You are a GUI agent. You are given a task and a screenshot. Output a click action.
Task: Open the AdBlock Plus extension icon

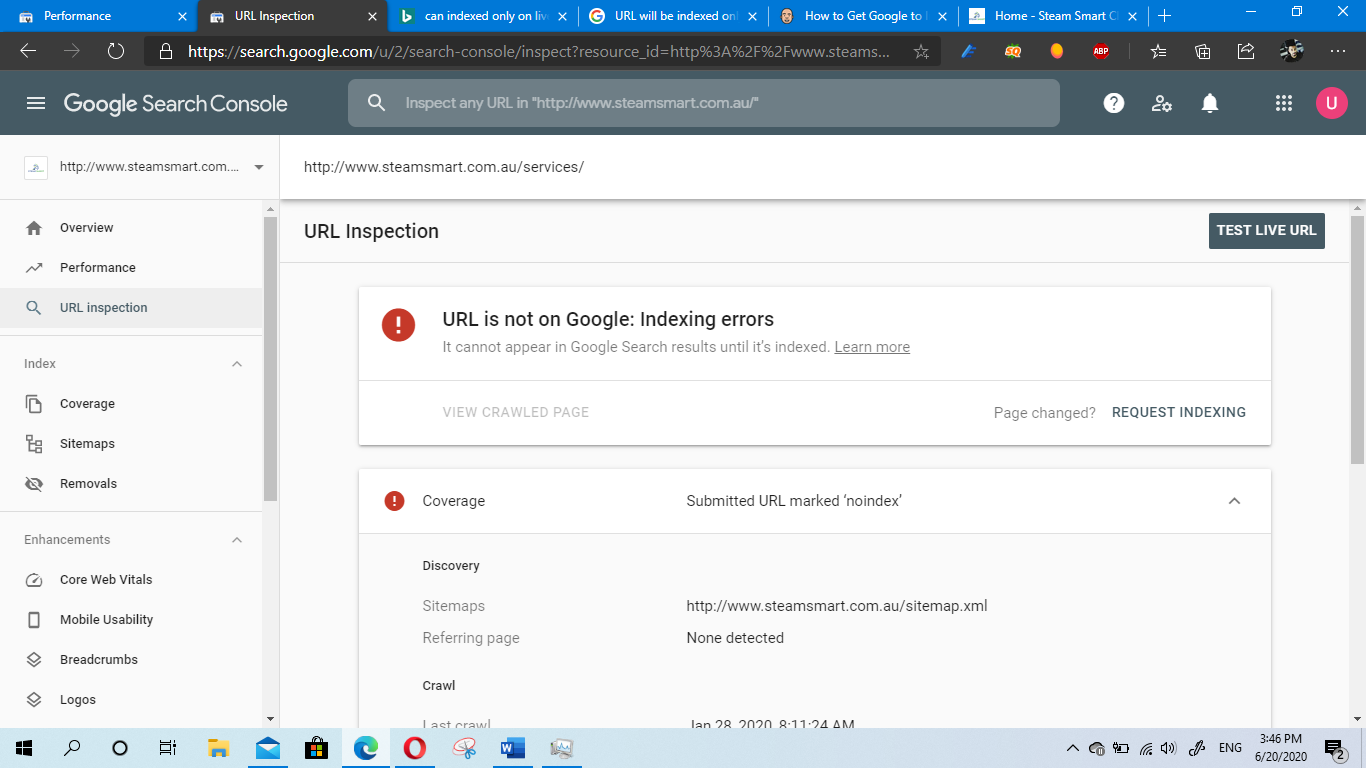tap(1101, 51)
